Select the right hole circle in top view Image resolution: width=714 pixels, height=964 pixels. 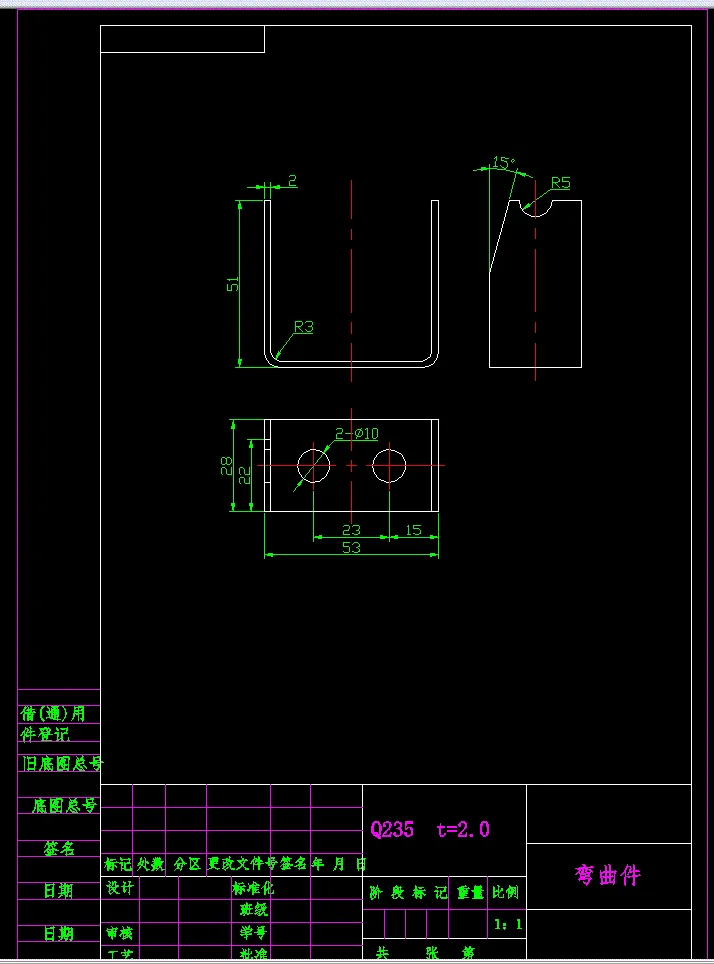[x=389, y=465]
